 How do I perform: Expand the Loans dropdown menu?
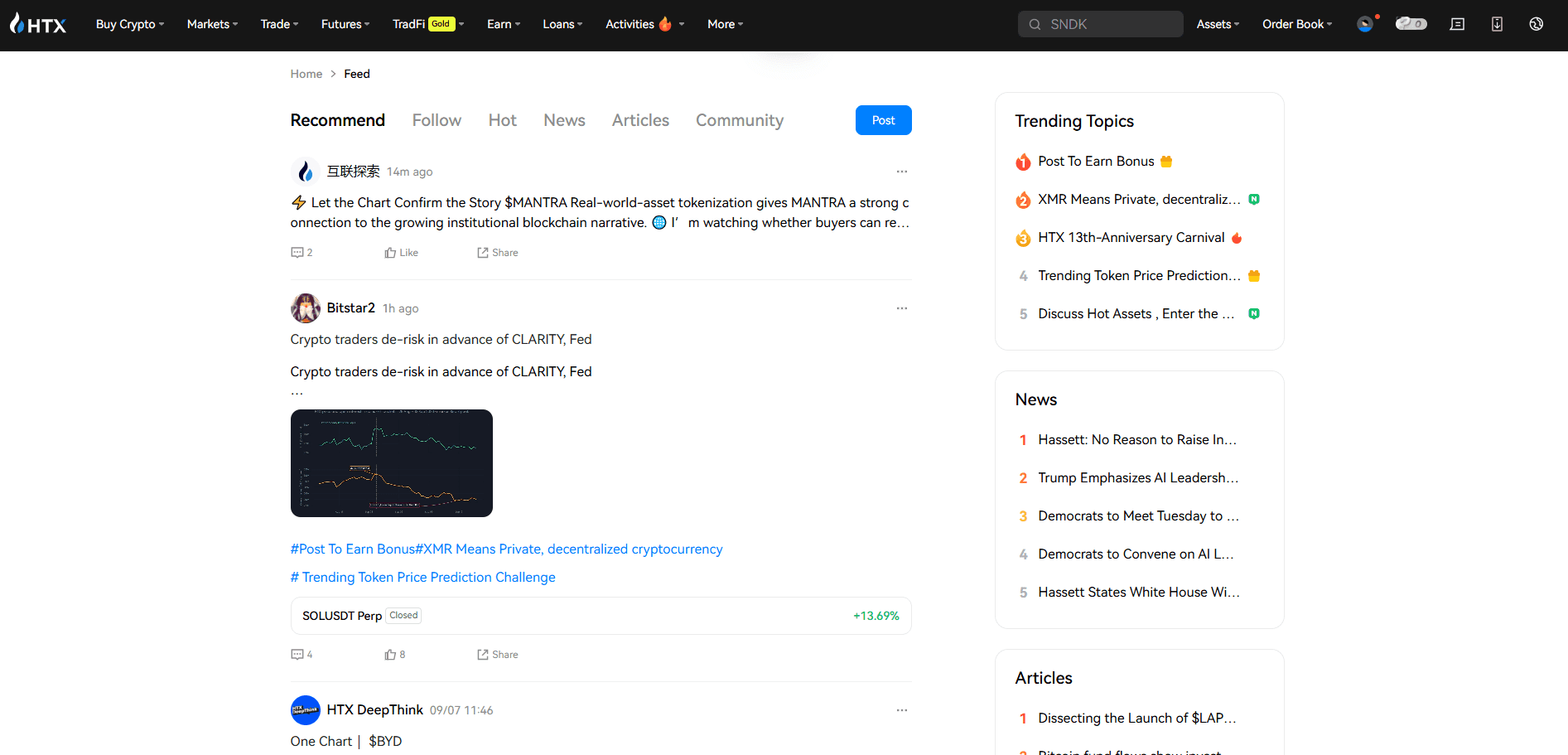click(x=562, y=24)
